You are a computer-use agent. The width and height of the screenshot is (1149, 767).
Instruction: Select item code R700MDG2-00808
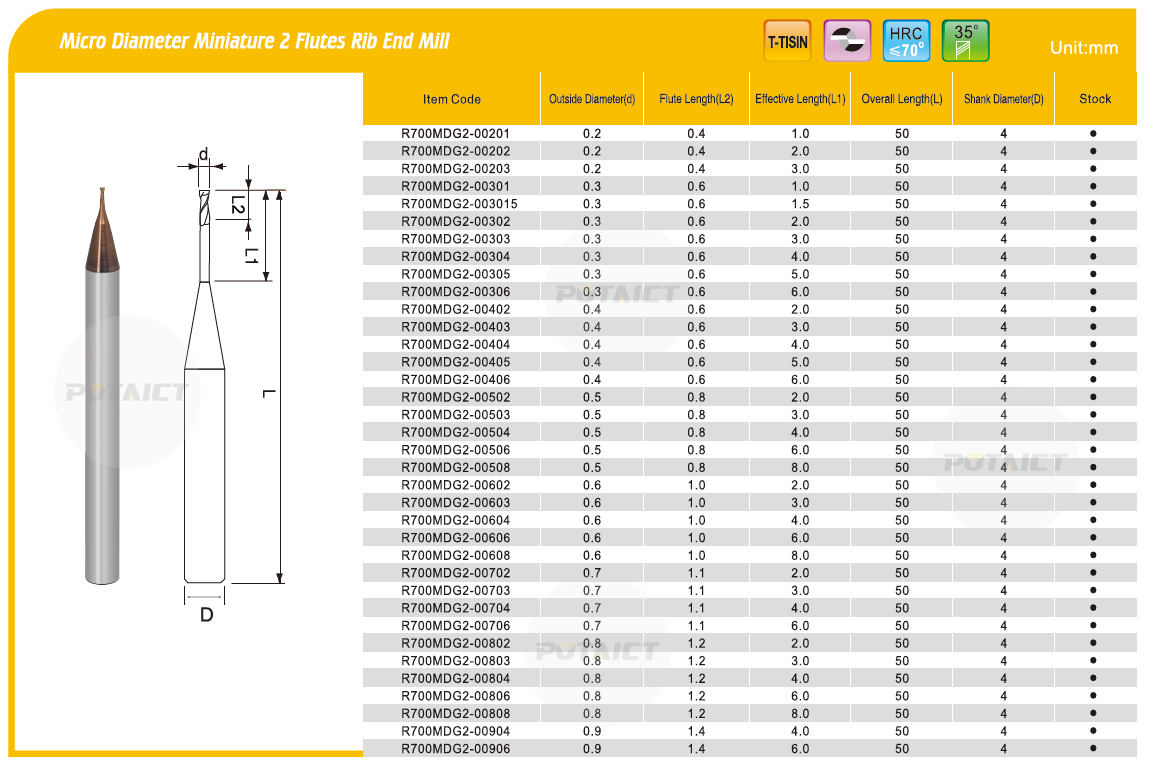click(455, 714)
